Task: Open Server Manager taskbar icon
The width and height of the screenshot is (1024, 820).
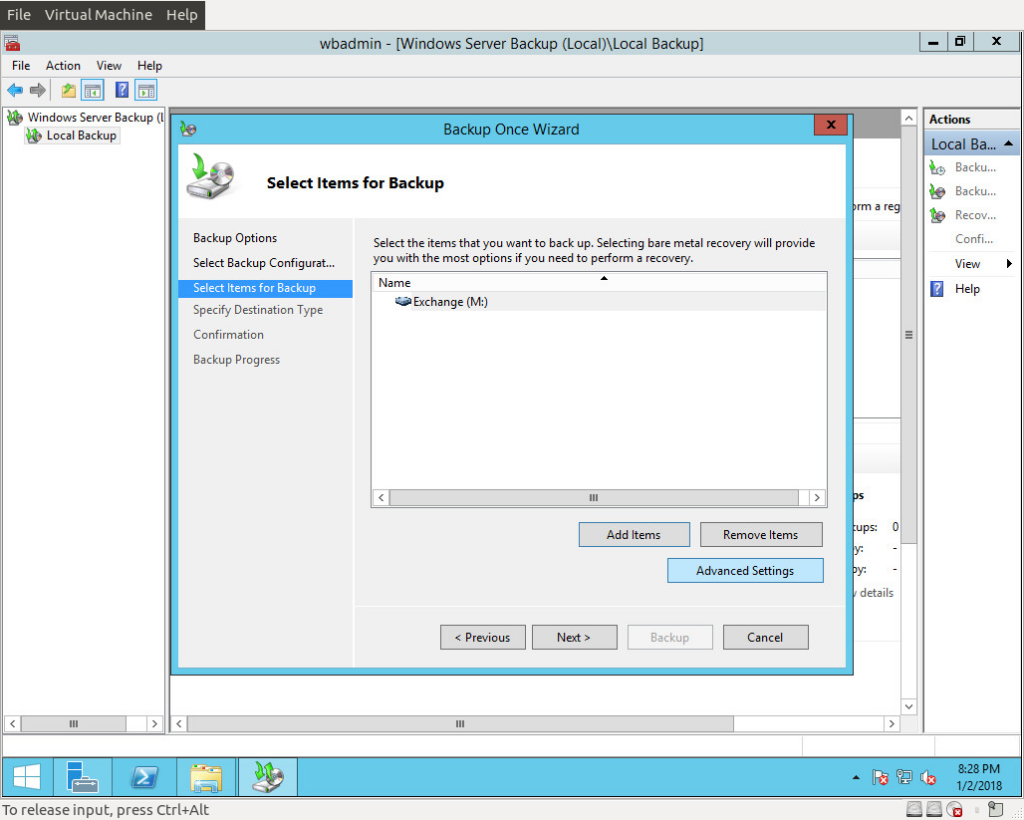Action: (82, 777)
